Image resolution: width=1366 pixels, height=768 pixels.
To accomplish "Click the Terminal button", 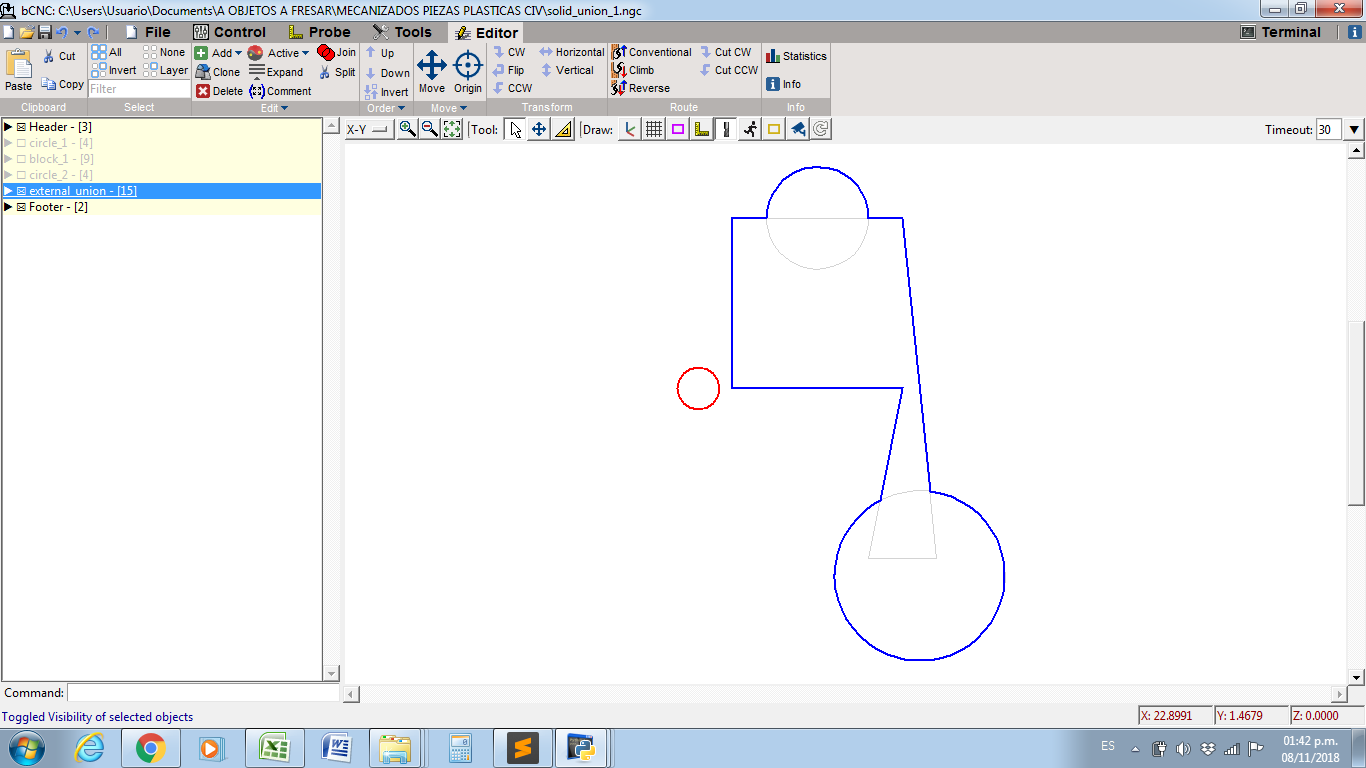I will [x=1281, y=32].
